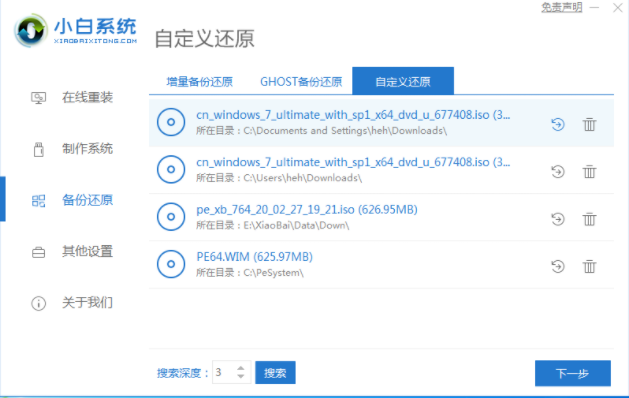629x398 pixels.
Task: Click restore icon for PE64.WIM row
Action: pyautogui.click(x=558, y=266)
